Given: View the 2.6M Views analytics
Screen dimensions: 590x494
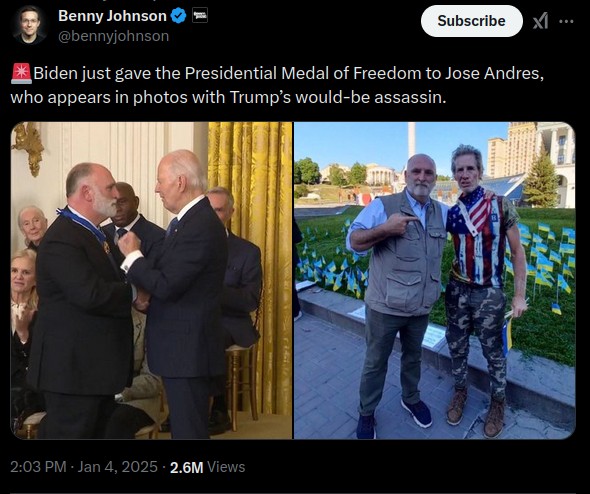Looking at the screenshot, I should [x=207, y=467].
